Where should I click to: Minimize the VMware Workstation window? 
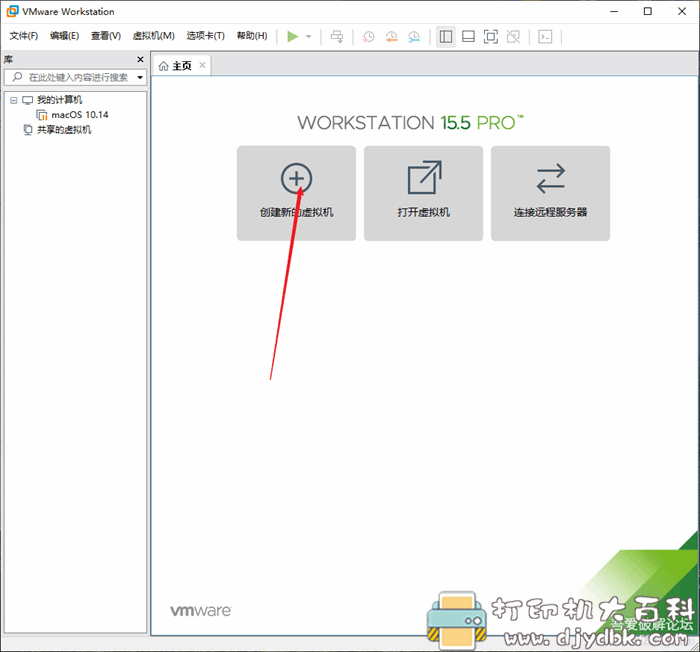pos(614,12)
